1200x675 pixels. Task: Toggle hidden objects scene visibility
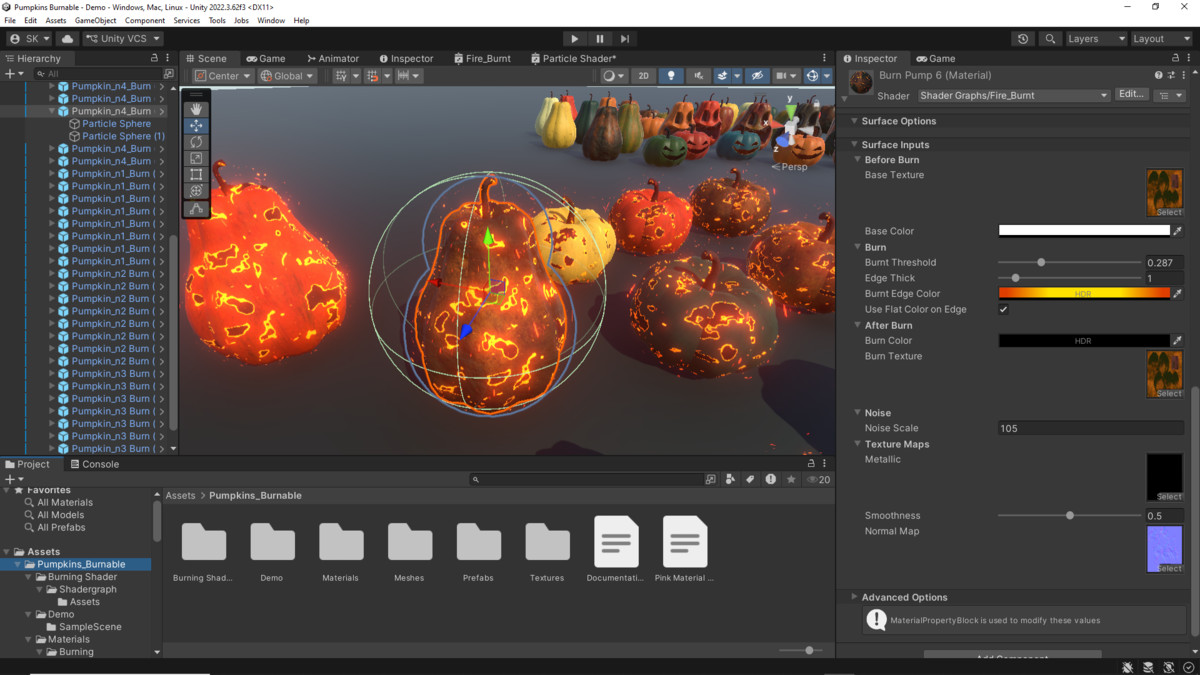coord(757,76)
